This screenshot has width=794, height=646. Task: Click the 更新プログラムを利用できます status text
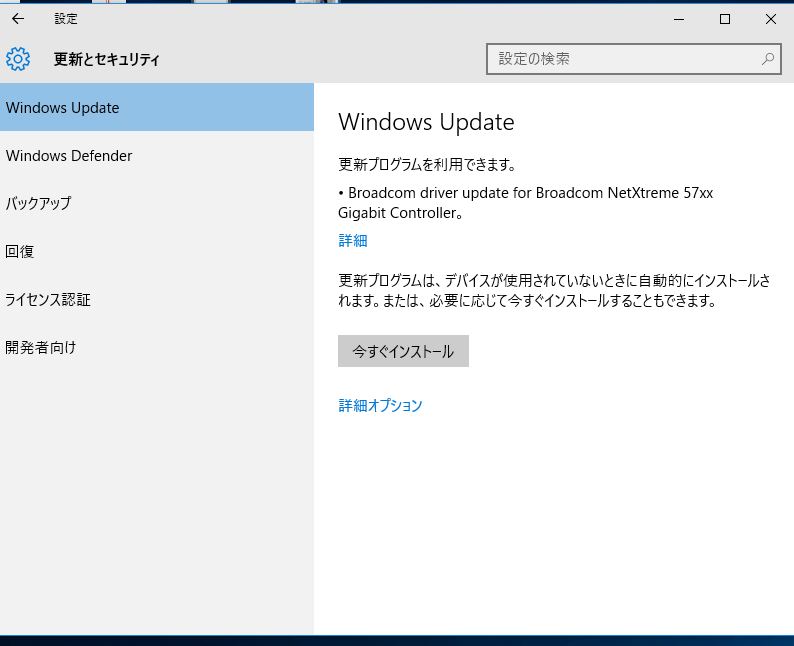click(427, 164)
